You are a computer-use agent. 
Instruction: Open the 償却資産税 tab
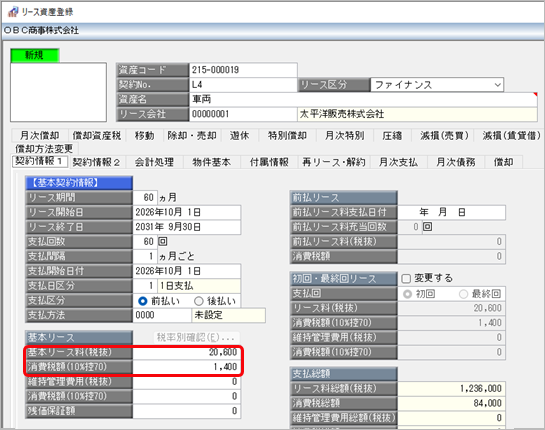(97, 135)
